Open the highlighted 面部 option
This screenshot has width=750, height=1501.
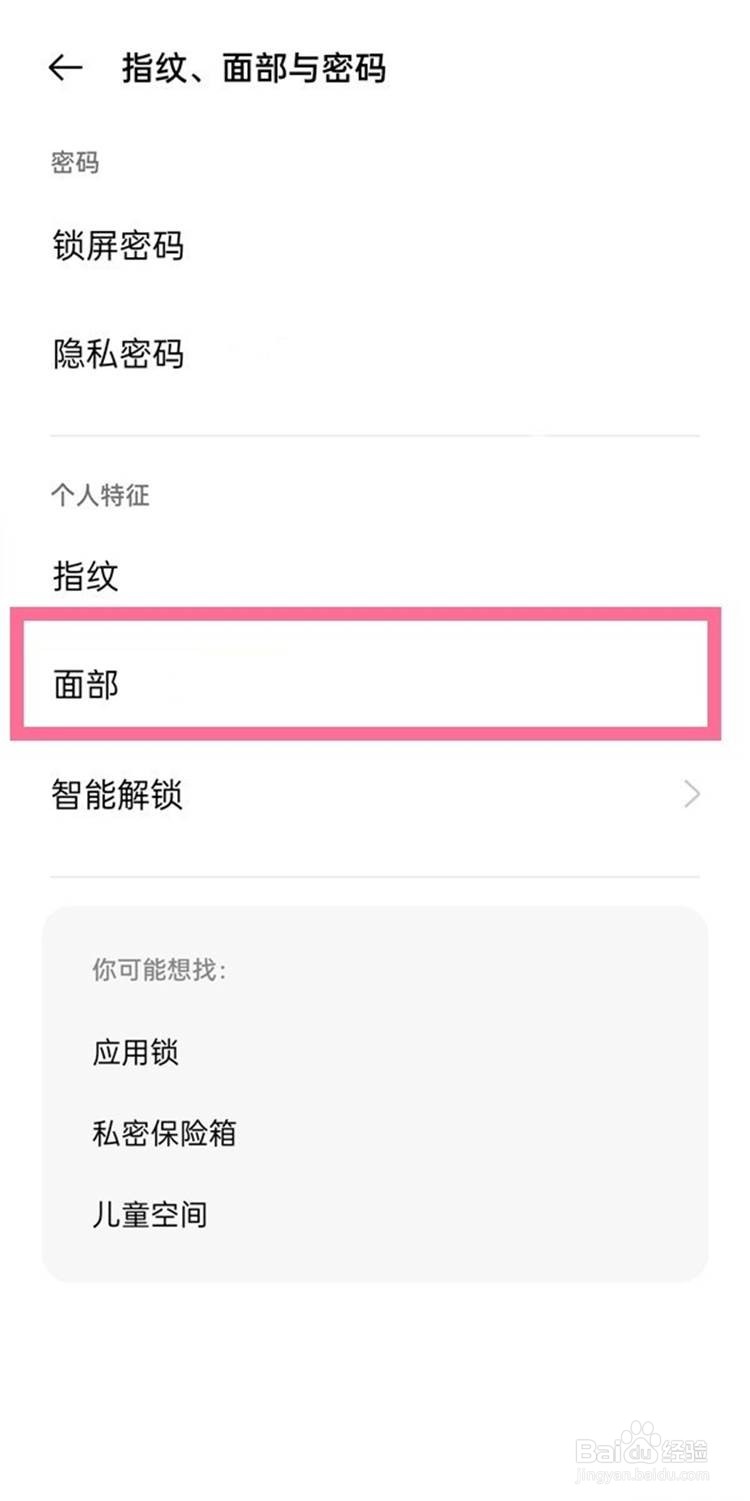coord(86,685)
